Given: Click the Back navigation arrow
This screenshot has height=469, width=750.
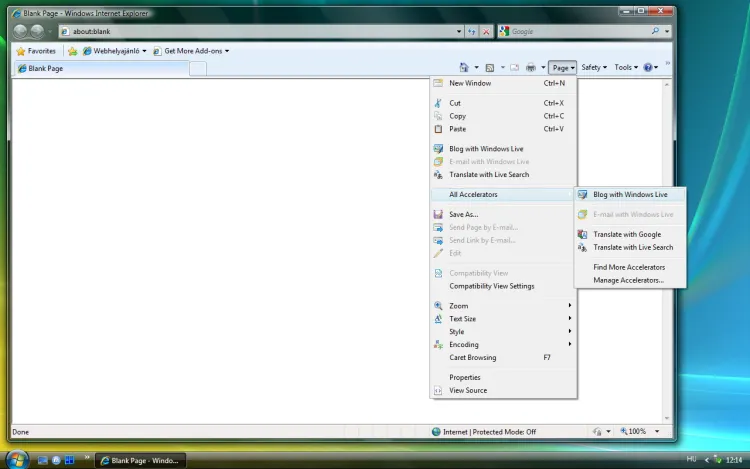Looking at the screenshot, I should [x=20, y=31].
